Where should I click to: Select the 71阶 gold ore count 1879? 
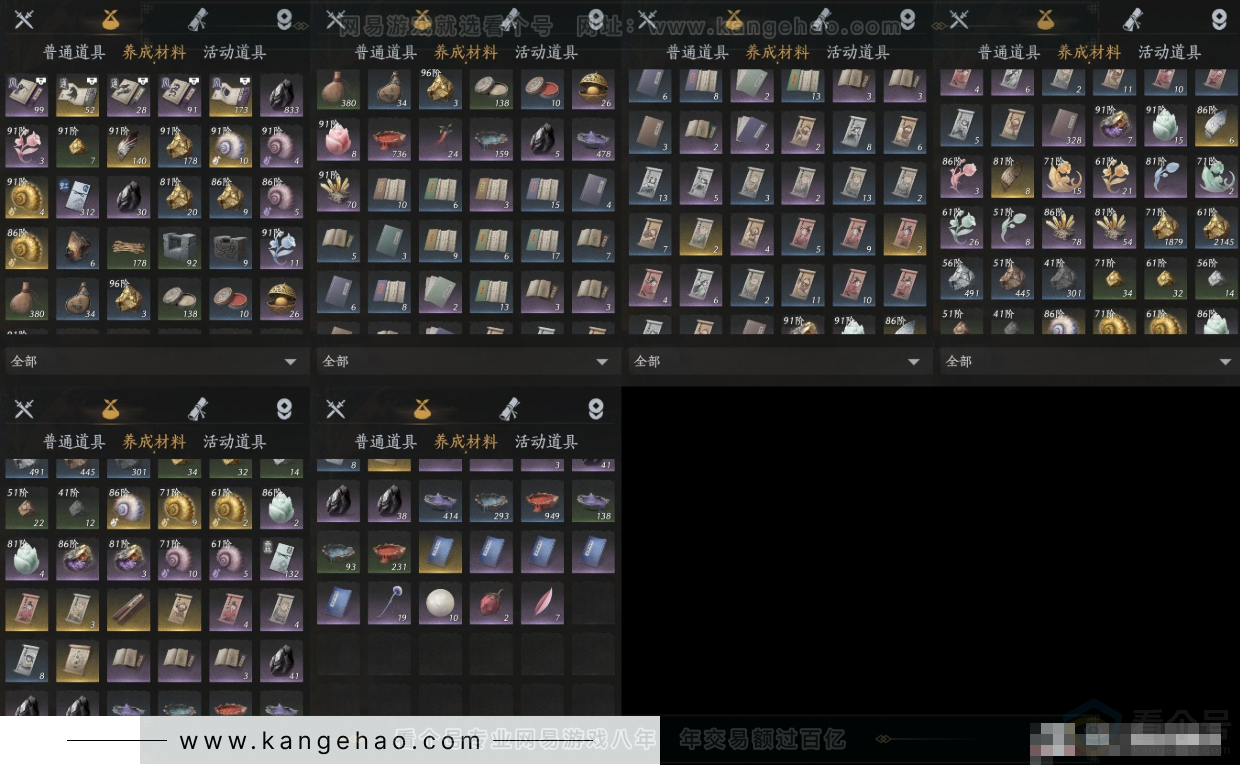pos(1164,229)
